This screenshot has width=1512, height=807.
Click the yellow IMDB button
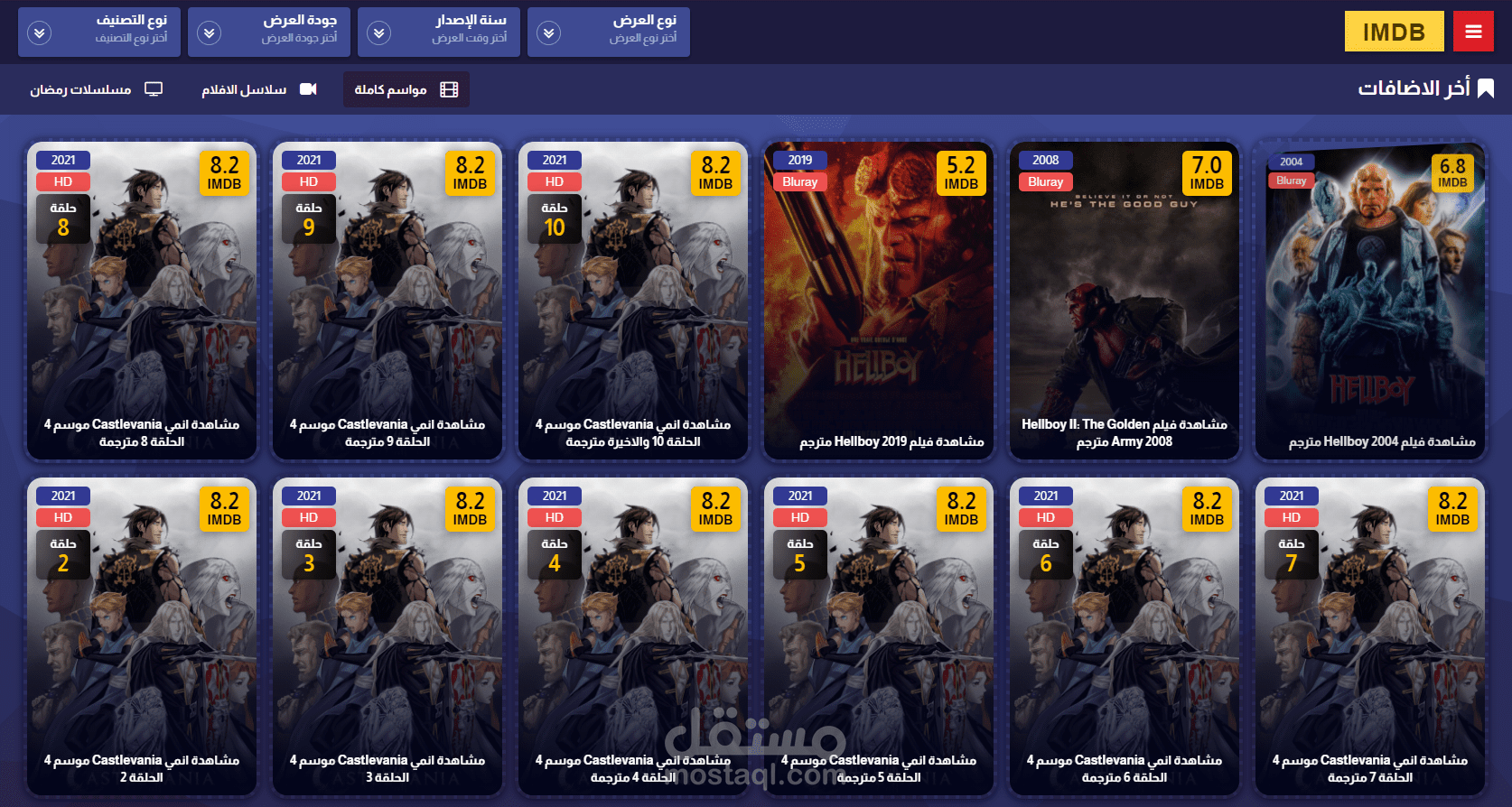(x=1394, y=32)
